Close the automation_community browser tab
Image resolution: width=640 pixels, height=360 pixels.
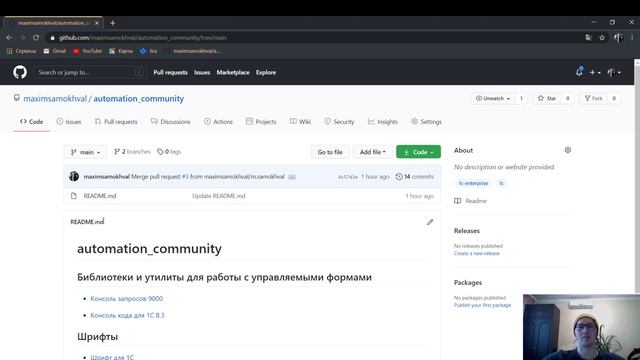(x=97, y=23)
